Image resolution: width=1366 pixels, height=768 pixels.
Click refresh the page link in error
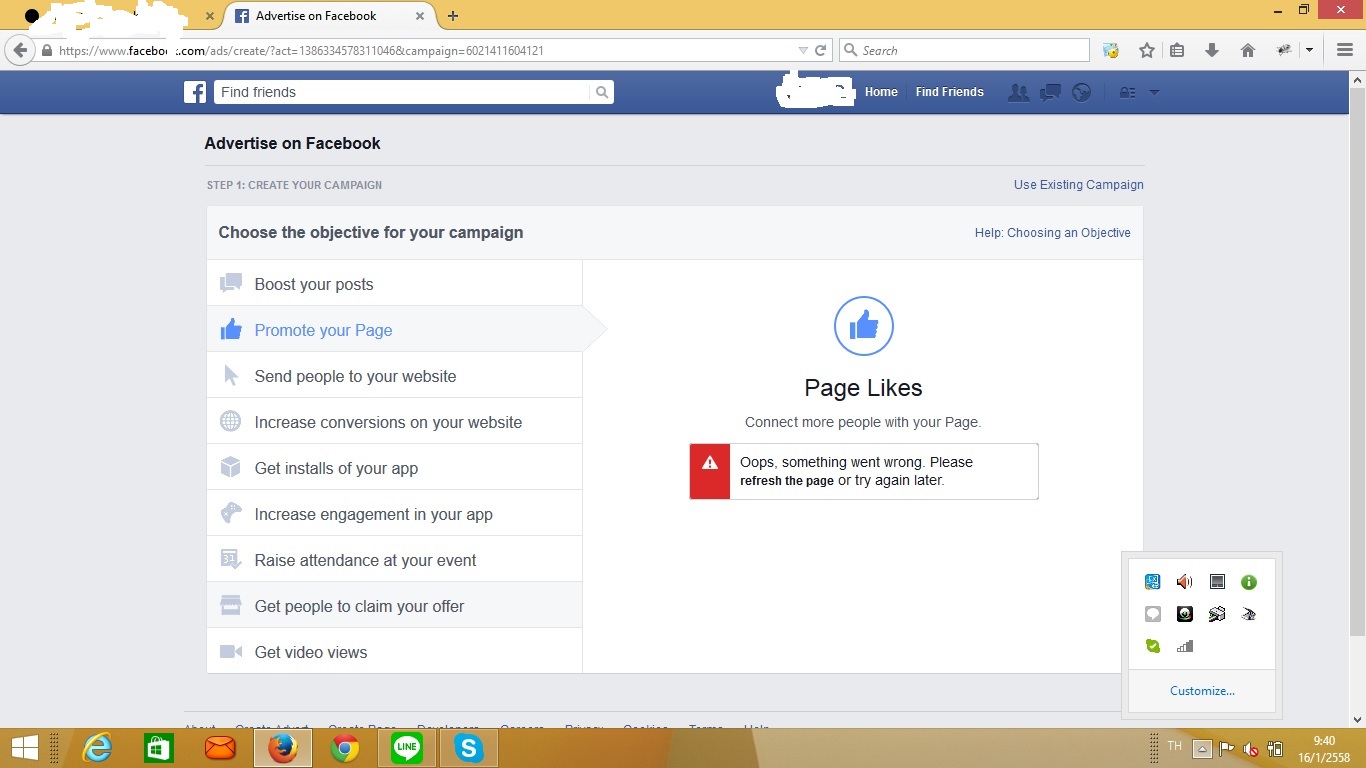click(x=787, y=481)
